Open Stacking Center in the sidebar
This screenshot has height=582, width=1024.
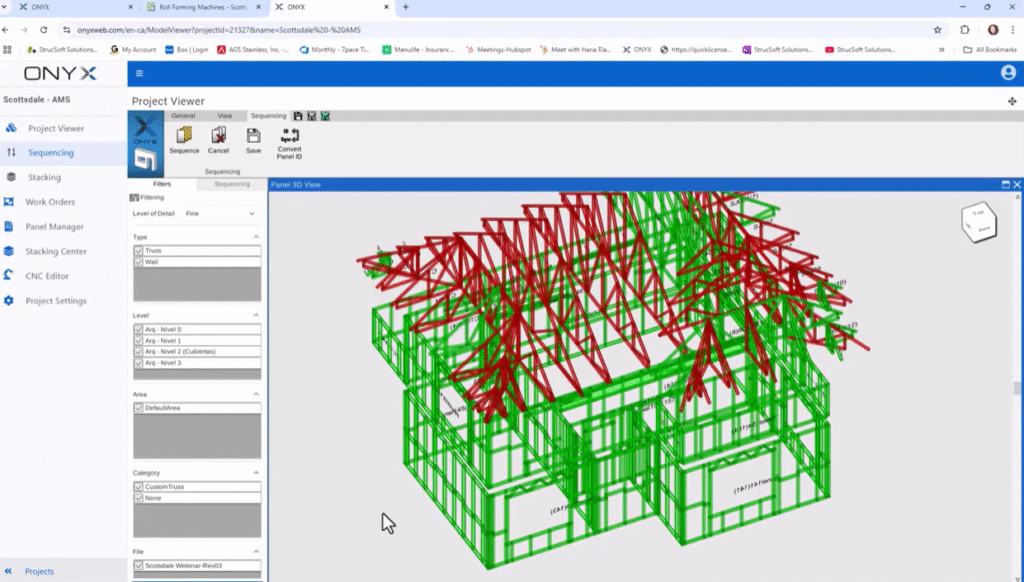[x=55, y=252]
